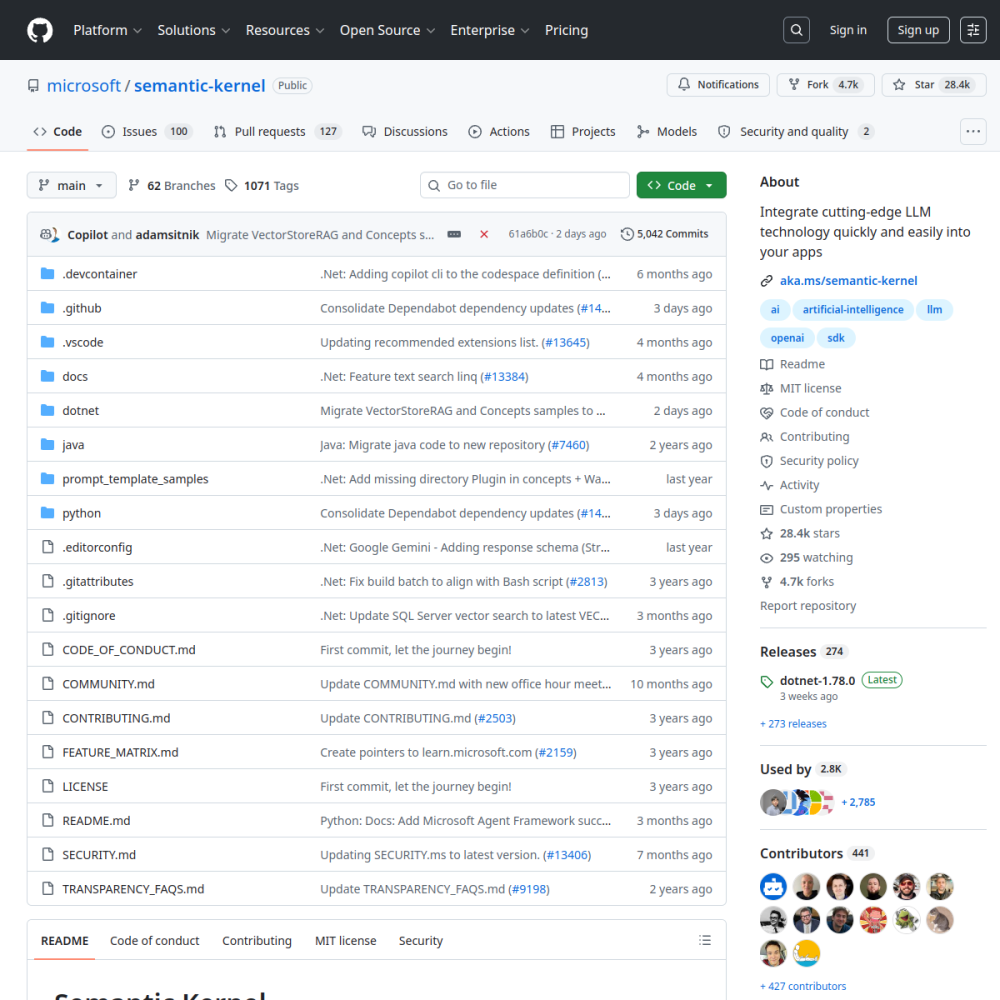
Task: Open the aka.ms/semantic-kernel link
Action: click(x=848, y=281)
